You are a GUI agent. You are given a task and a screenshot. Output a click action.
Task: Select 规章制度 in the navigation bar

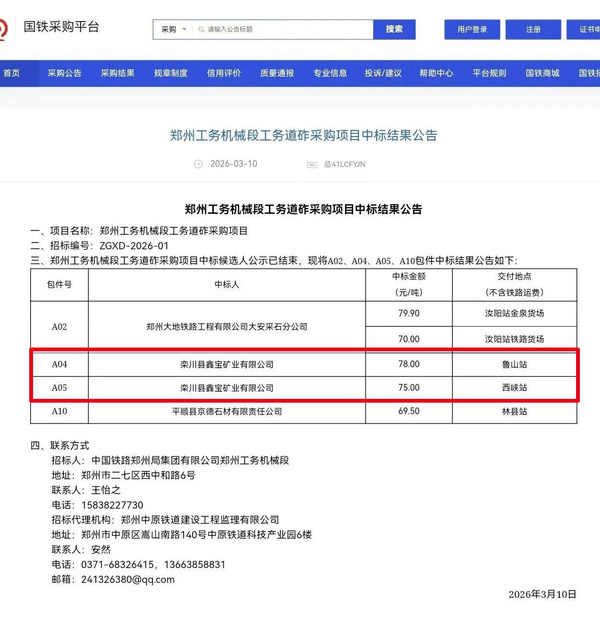point(171,73)
